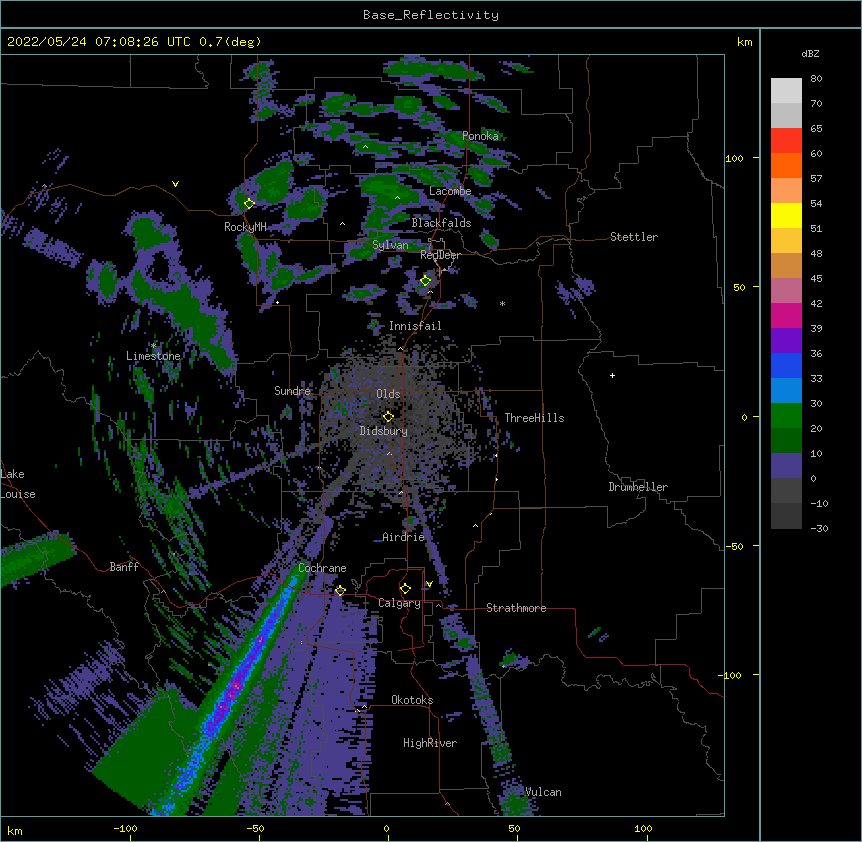Click the Banff label

[124, 567]
